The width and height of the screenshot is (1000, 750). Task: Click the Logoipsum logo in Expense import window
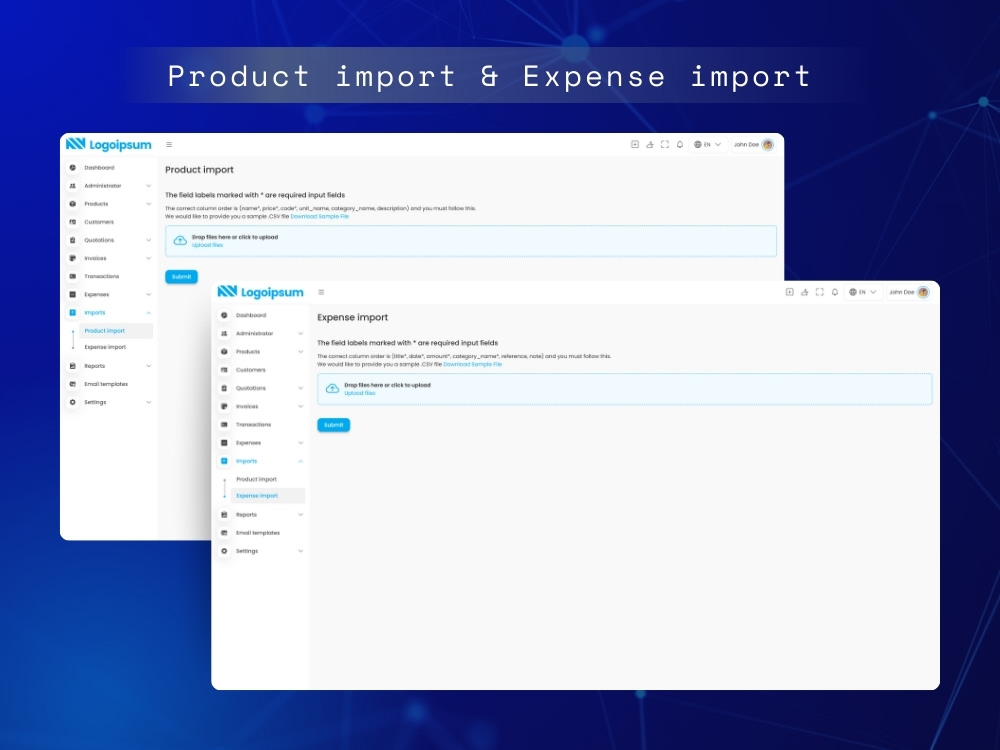[260, 292]
